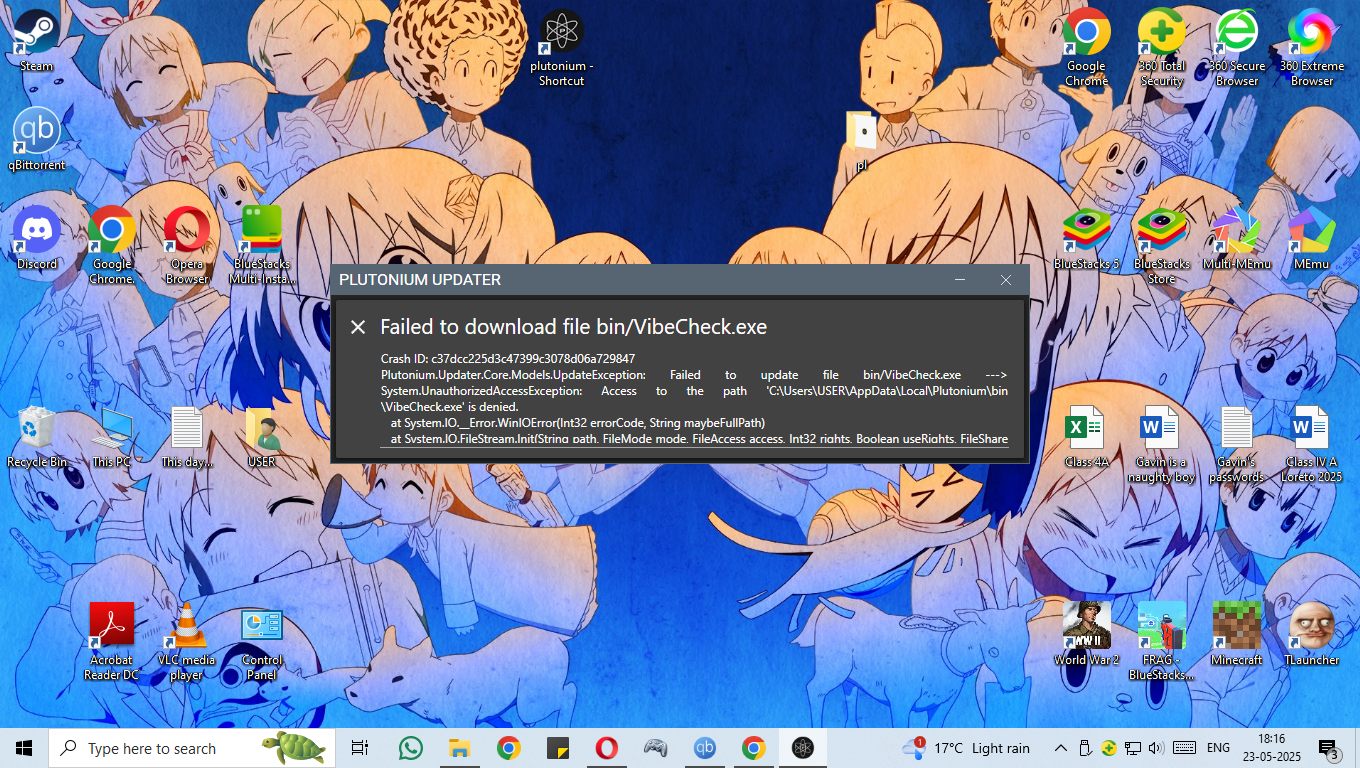Click the Plutonium Updater title bar text
Viewport: 1360px width, 768px height.
420,280
